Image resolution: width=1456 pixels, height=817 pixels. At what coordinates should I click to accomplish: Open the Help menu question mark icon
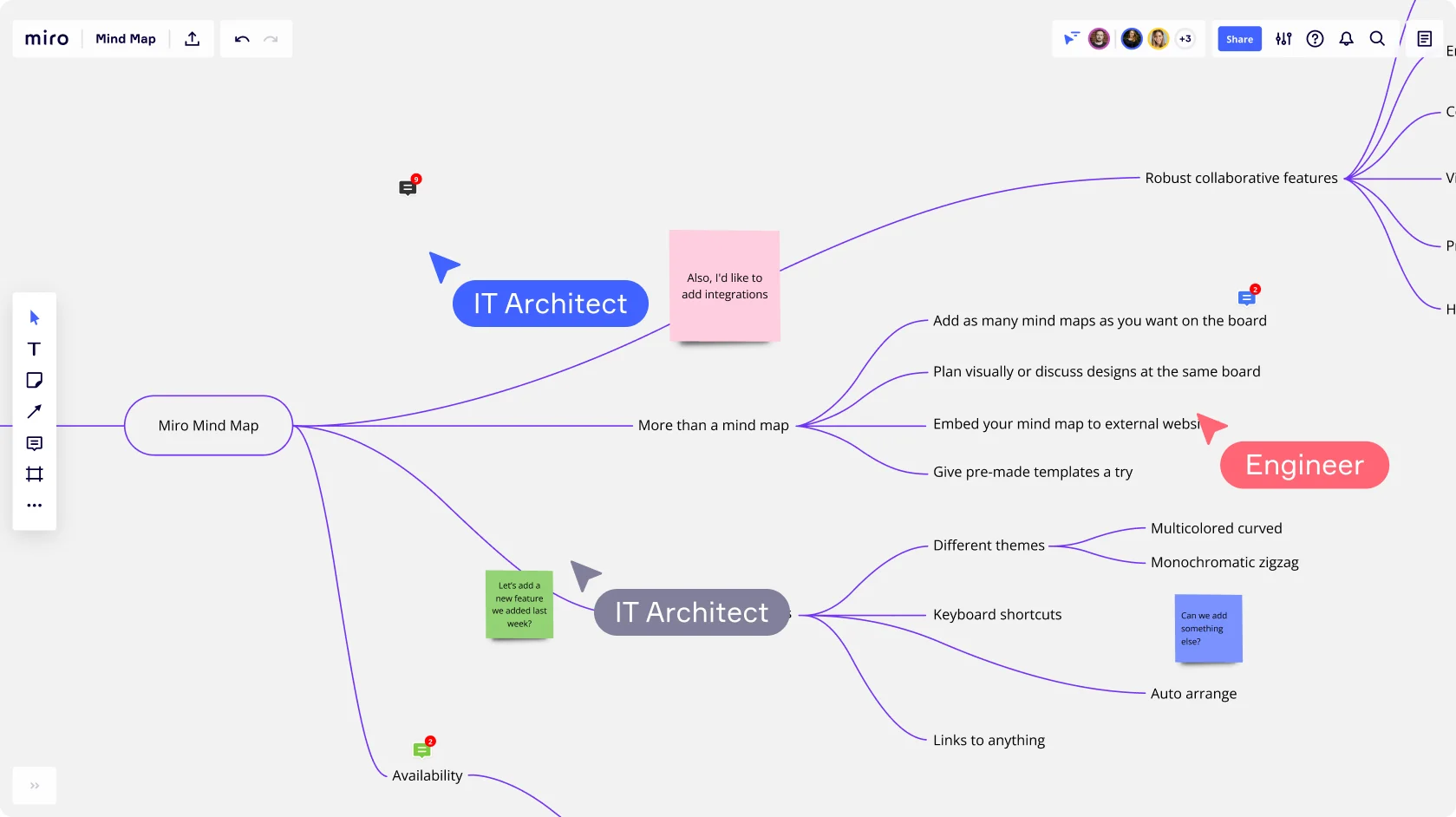(1315, 38)
